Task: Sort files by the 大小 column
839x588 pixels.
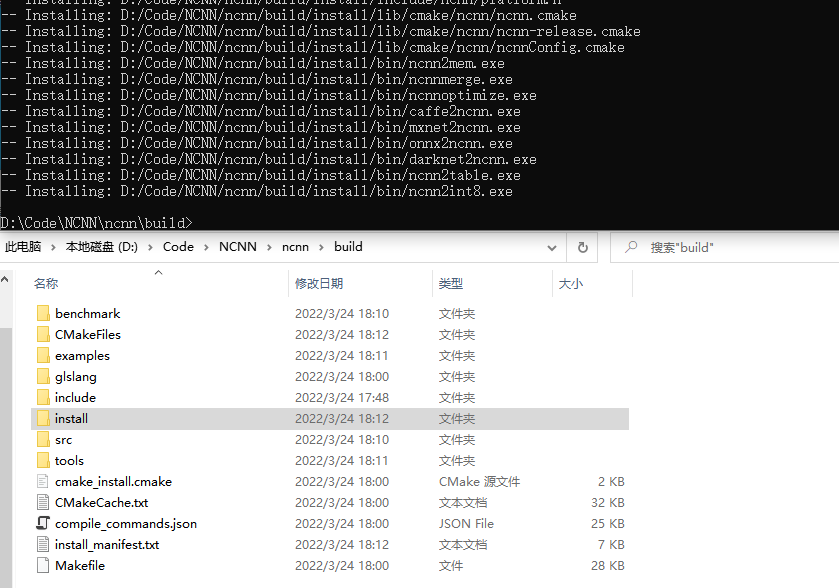Action: (x=571, y=283)
